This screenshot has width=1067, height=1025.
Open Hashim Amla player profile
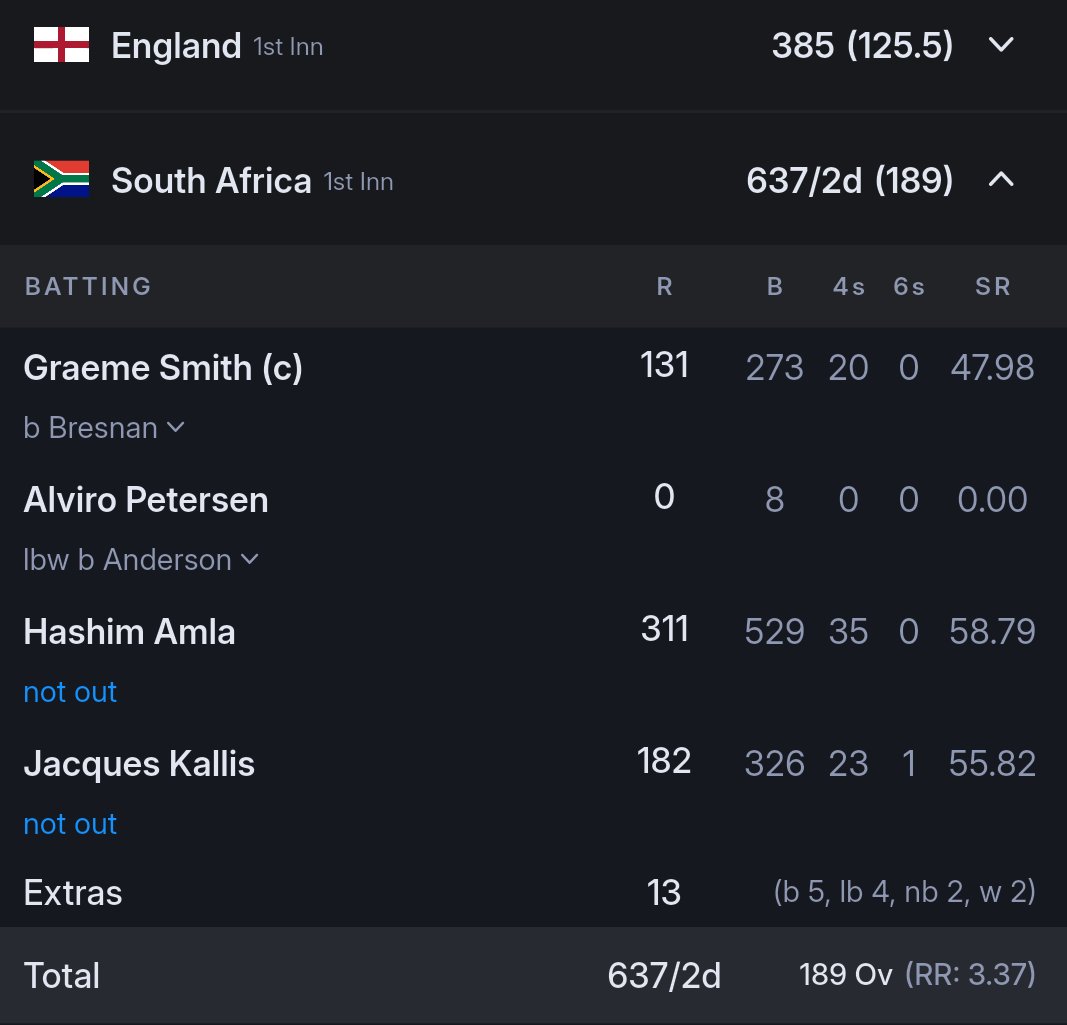[129, 632]
